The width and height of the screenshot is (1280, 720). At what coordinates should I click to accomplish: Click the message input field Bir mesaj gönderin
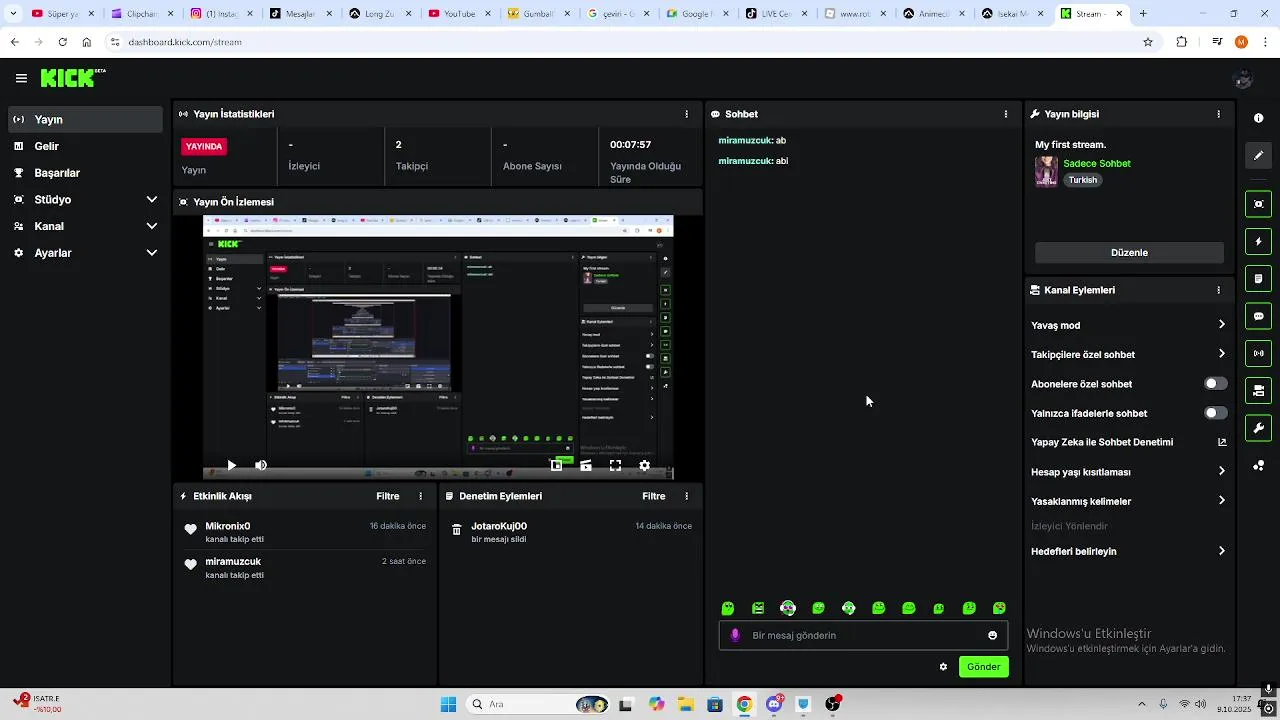tap(864, 635)
